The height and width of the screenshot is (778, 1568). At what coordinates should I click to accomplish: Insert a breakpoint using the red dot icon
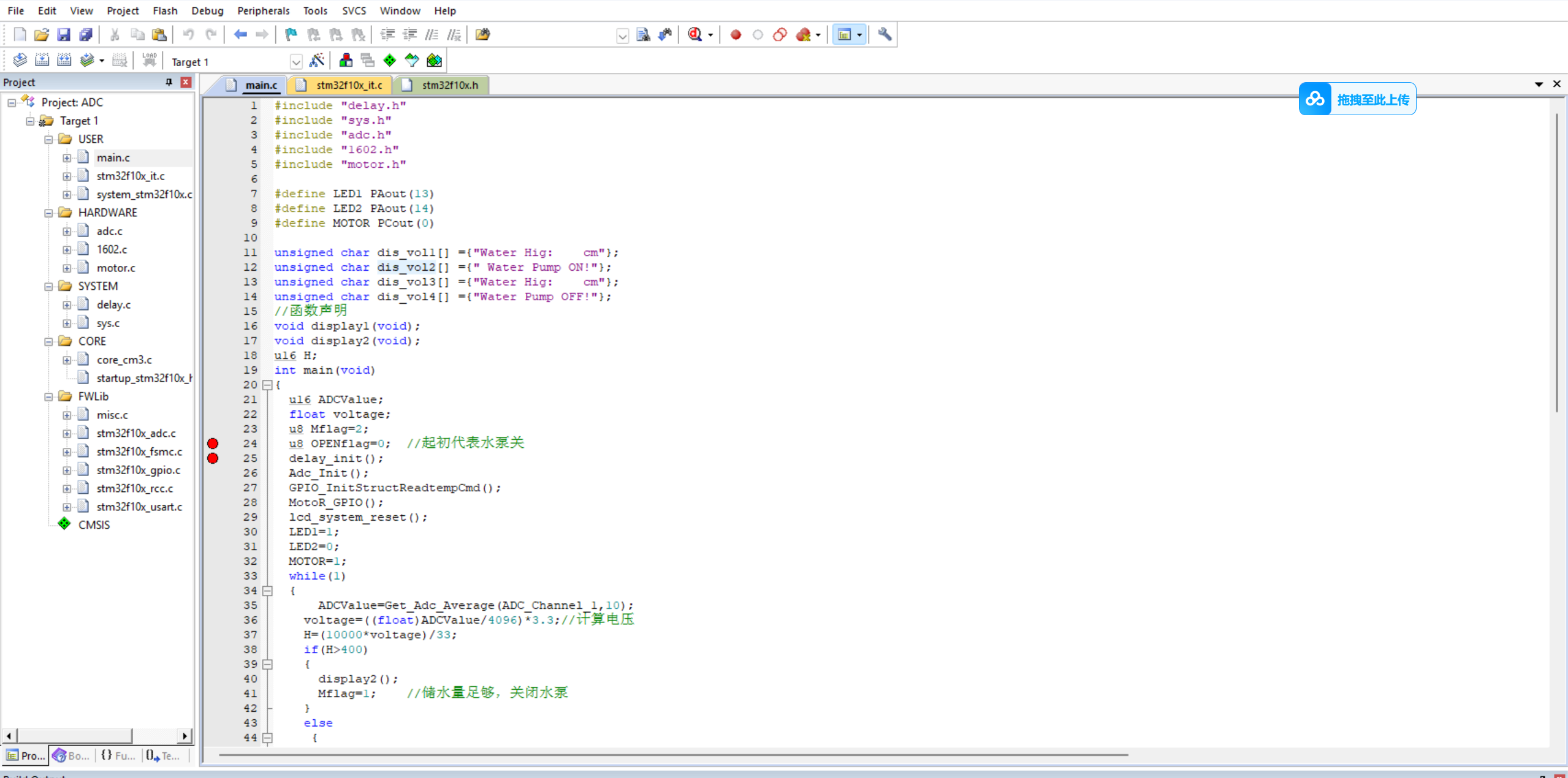[736, 34]
